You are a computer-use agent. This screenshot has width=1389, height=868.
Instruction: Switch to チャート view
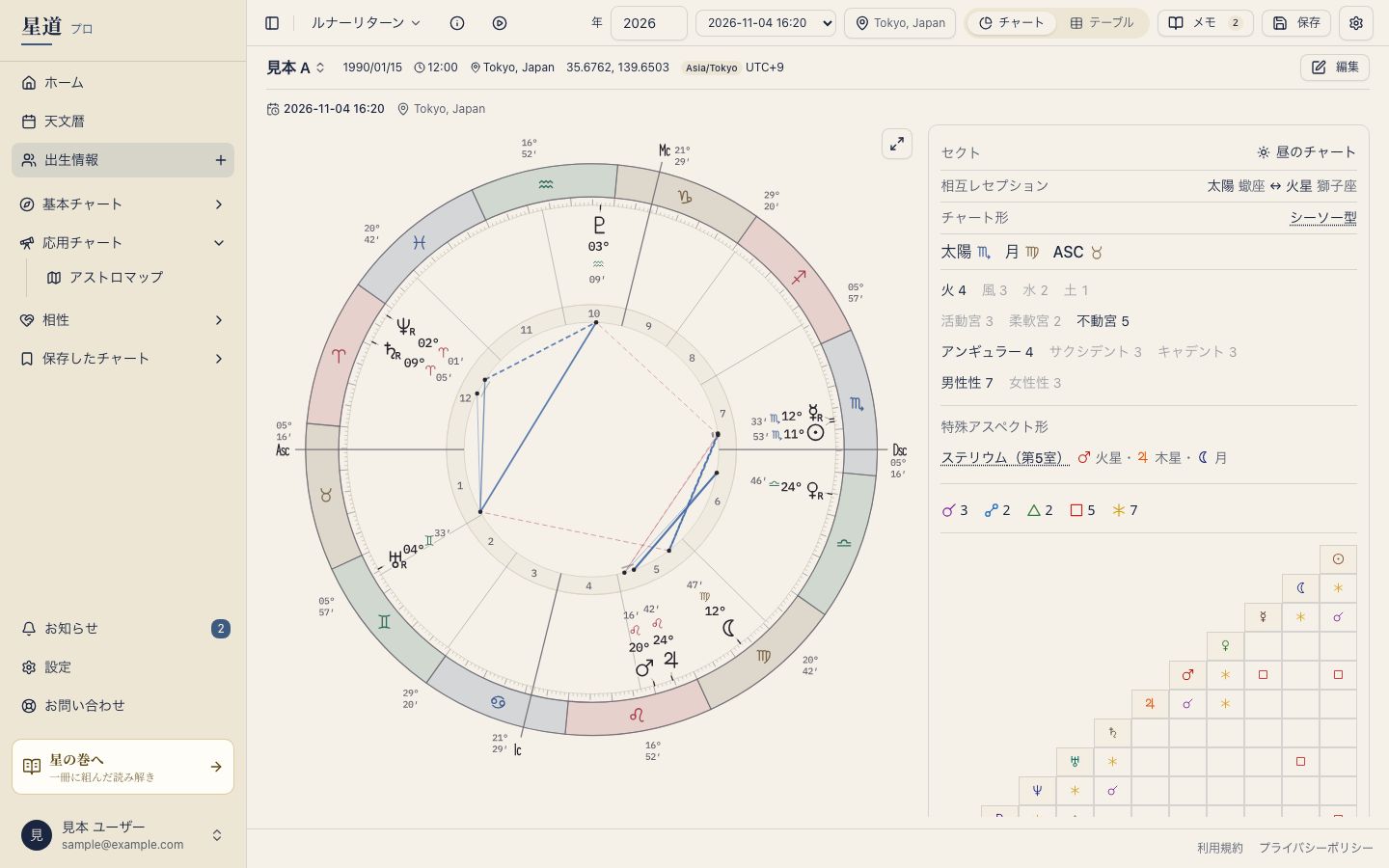[x=1011, y=23]
